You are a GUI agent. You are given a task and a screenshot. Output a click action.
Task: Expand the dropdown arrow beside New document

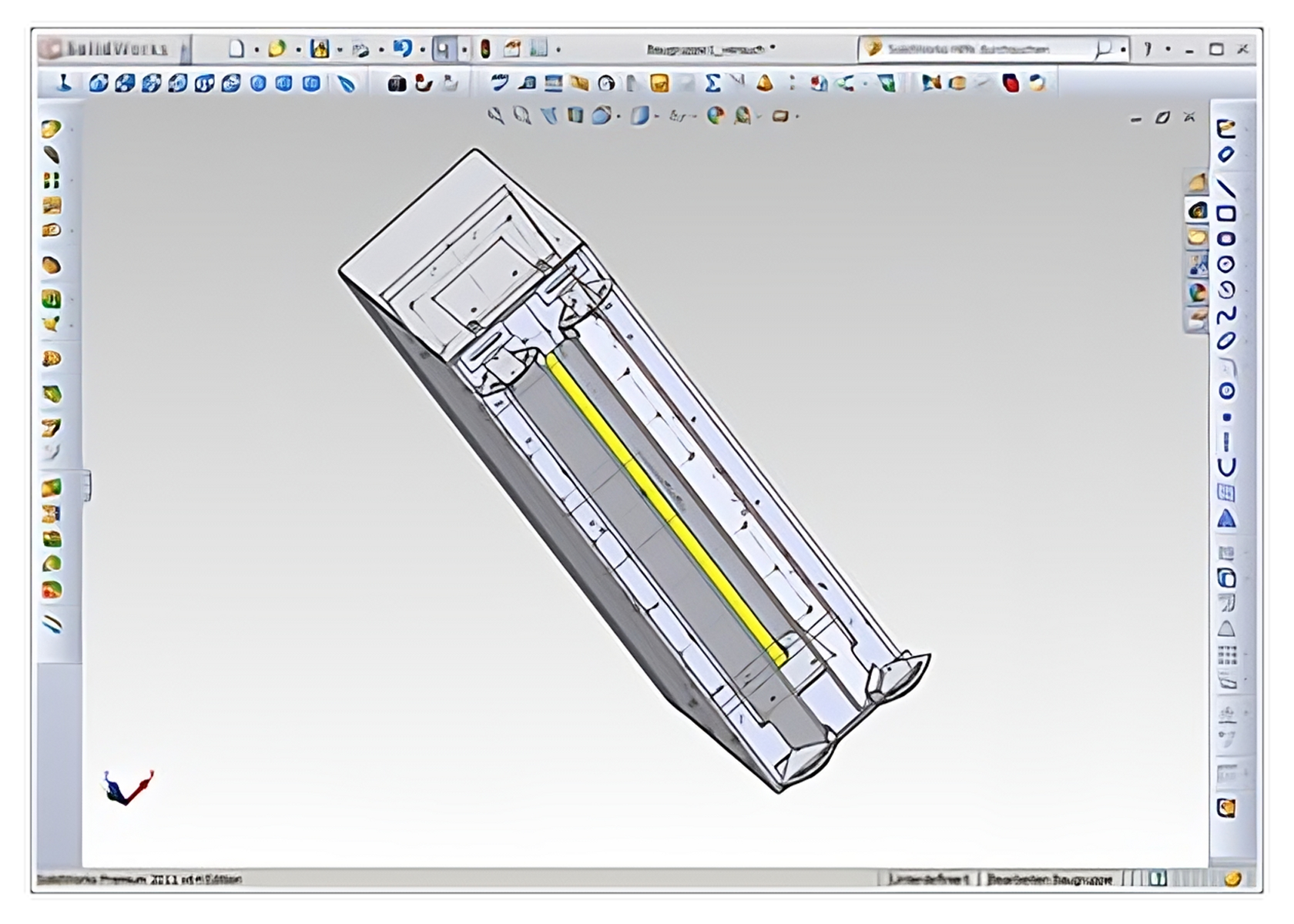[x=256, y=50]
